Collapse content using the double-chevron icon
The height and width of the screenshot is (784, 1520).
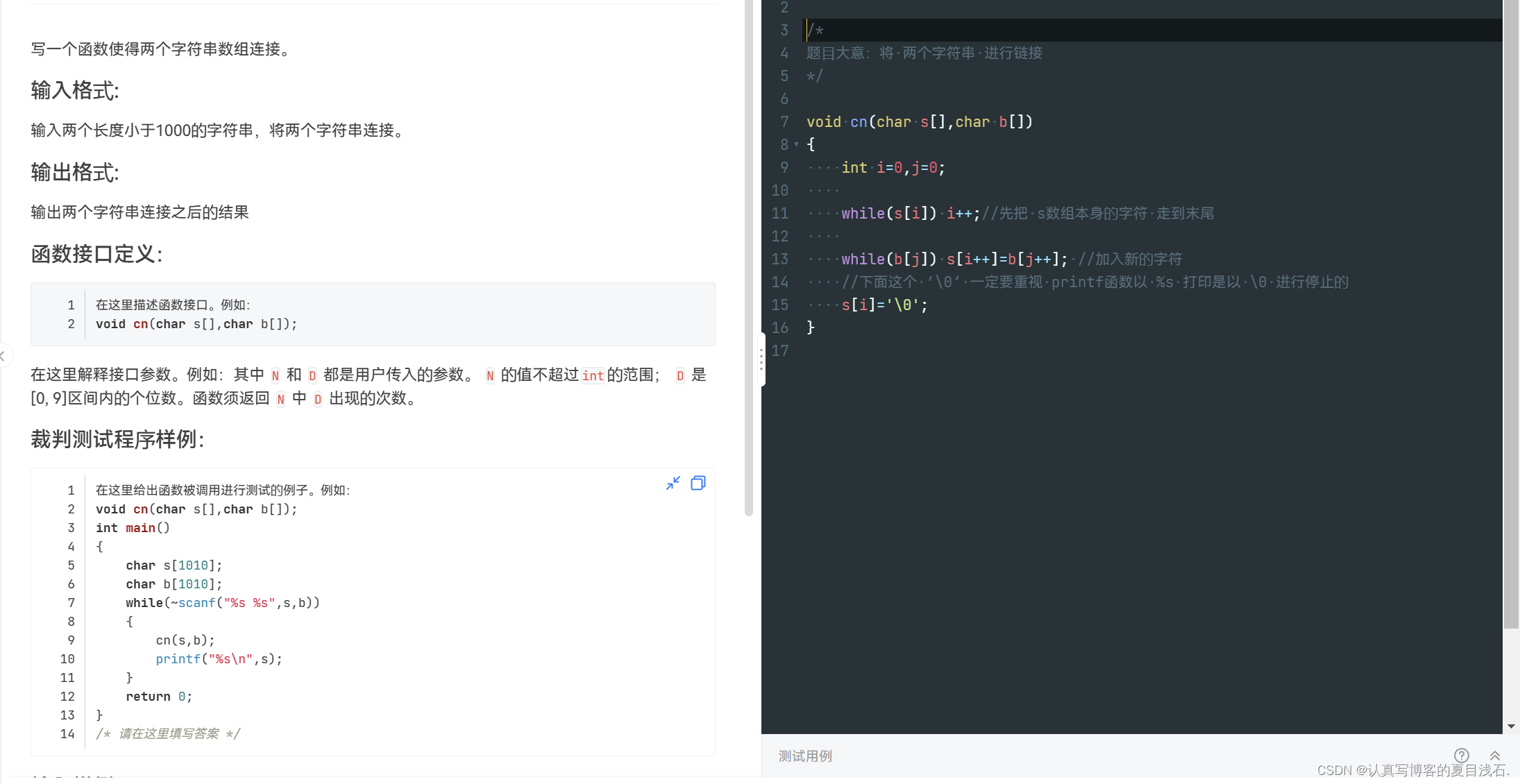(1495, 756)
